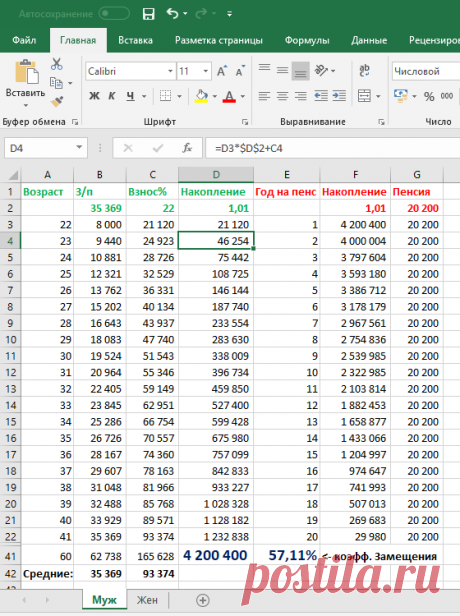
Task: Align cell content to vertical middle
Action: (x=282, y=71)
